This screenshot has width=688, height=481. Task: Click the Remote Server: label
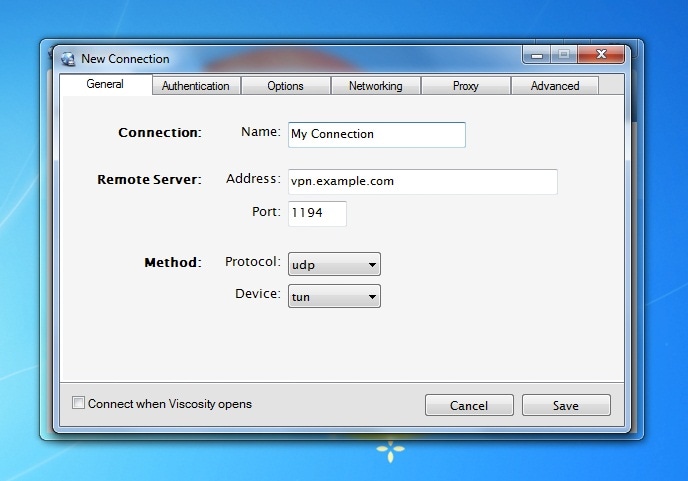149,179
